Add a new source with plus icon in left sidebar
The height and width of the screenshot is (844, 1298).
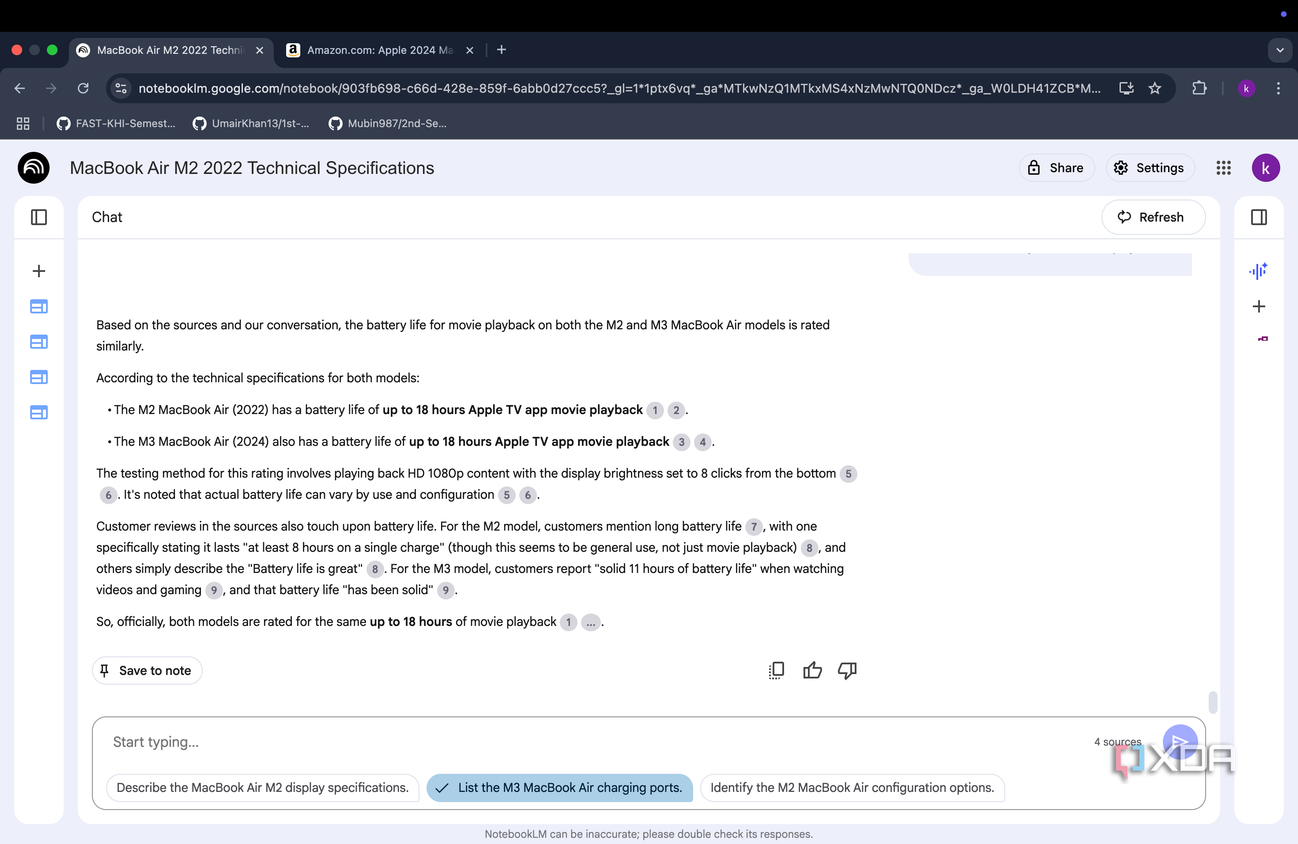pos(39,271)
